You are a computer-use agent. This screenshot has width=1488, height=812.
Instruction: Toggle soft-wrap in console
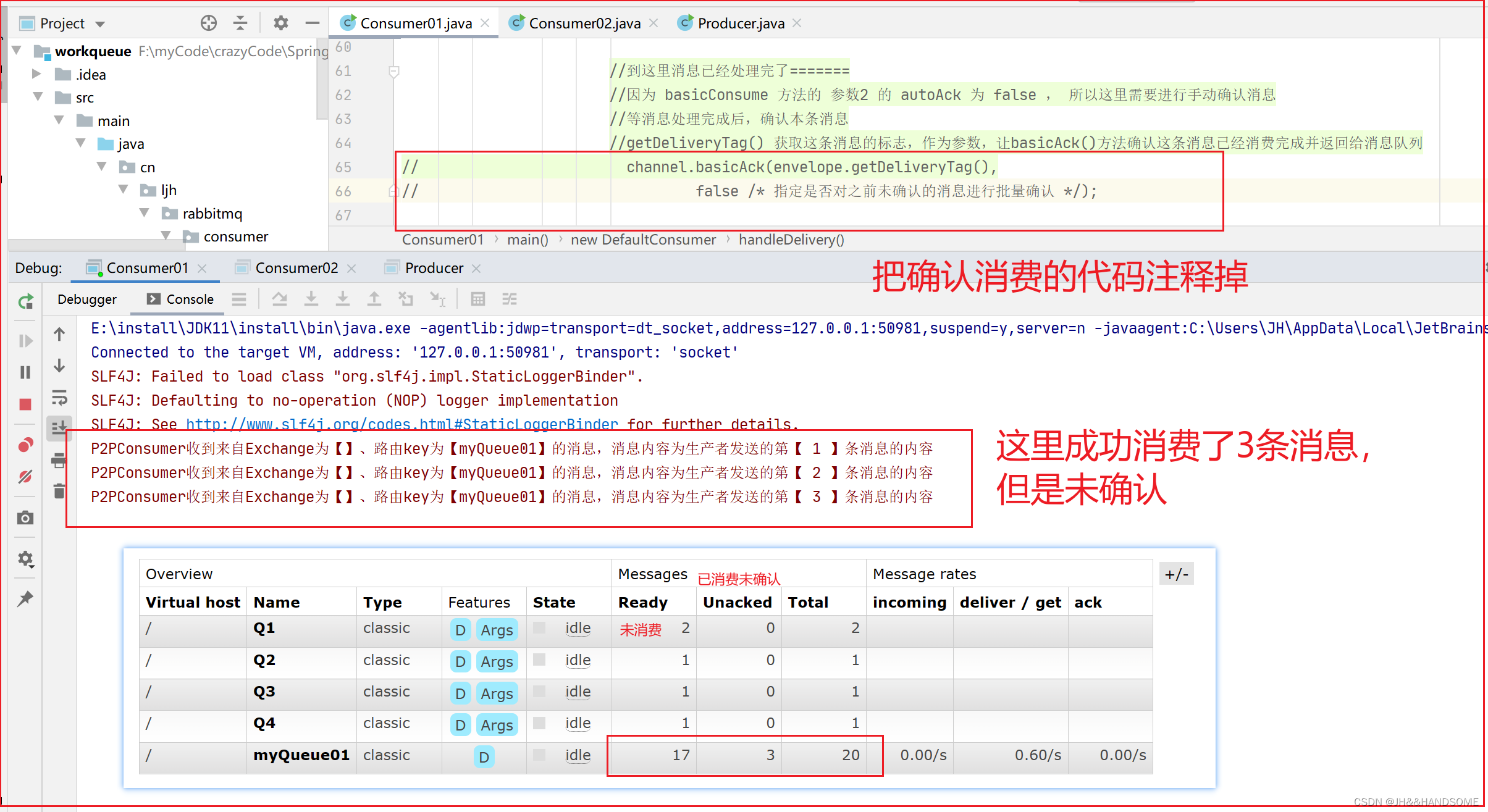pyautogui.click(x=59, y=397)
